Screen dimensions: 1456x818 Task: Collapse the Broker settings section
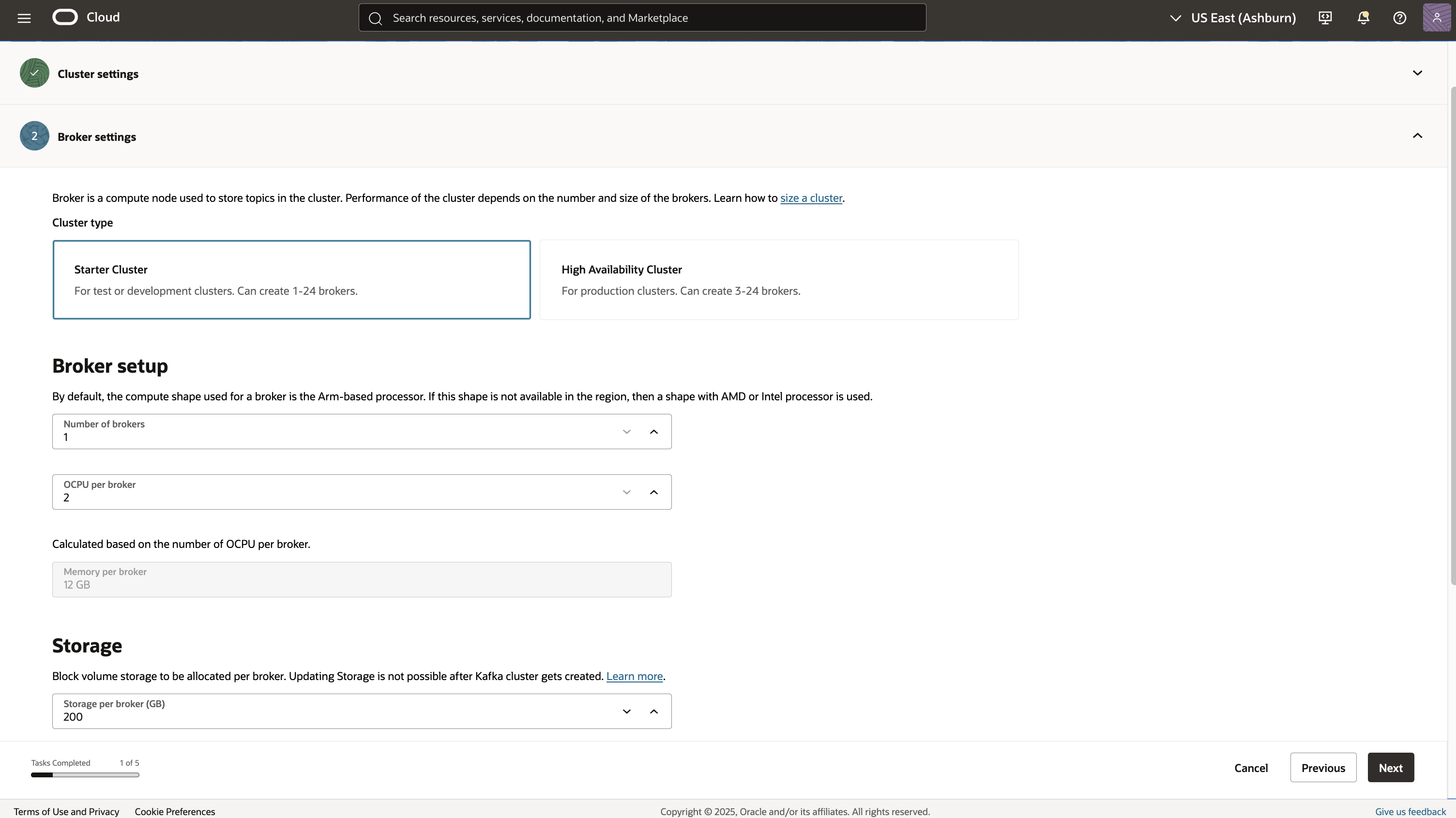point(1417,136)
